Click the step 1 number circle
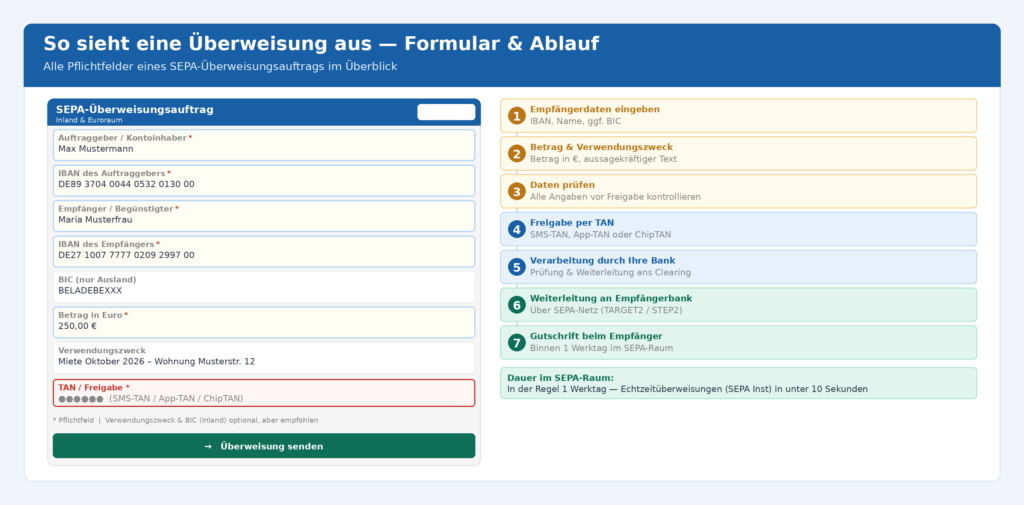1024x505 pixels. pyautogui.click(x=517, y=116)
